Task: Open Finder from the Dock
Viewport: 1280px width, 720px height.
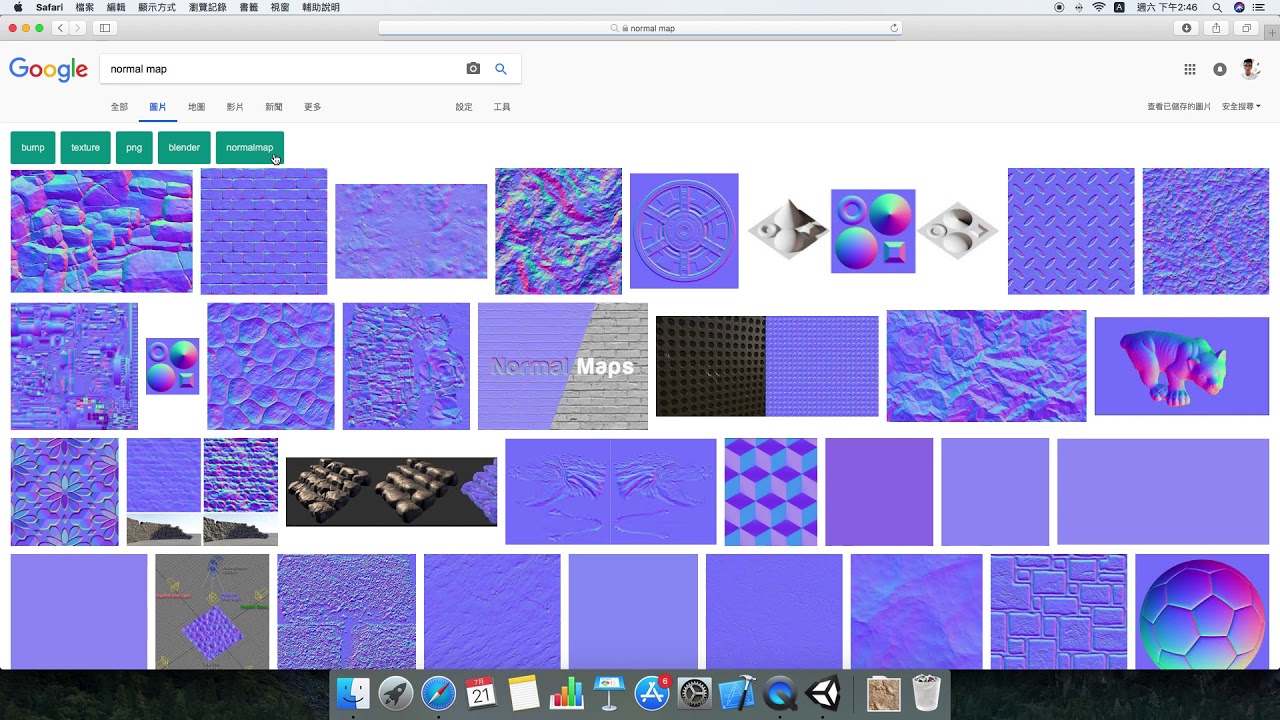Action: (x=354, y=693)
